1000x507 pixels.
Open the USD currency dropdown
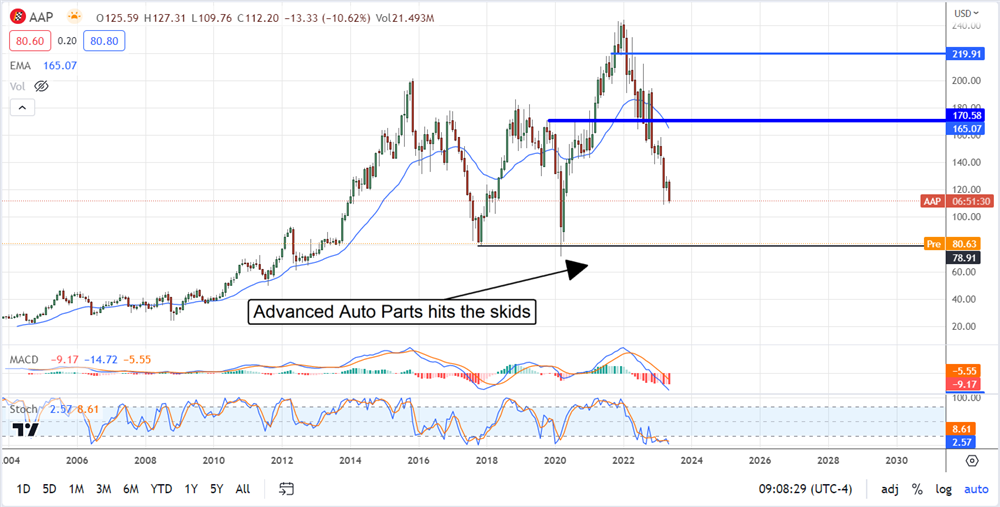pyautogui.click(x=967, y=13)
